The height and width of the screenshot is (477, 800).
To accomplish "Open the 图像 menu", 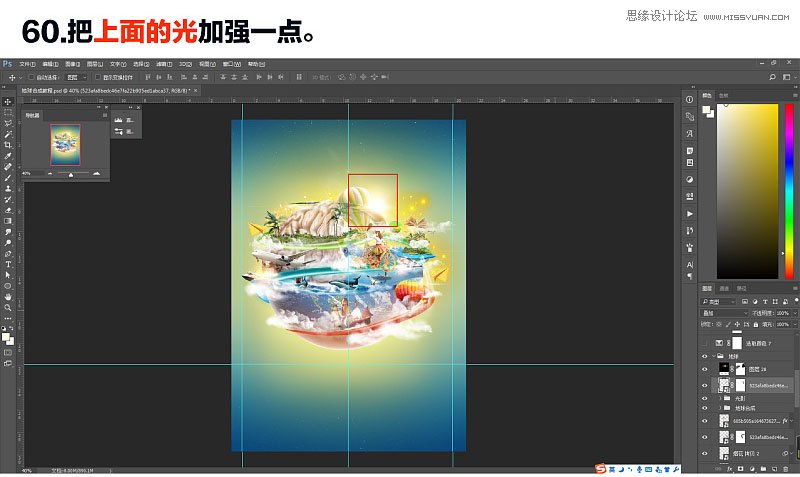I will click(x=72, y=64).
